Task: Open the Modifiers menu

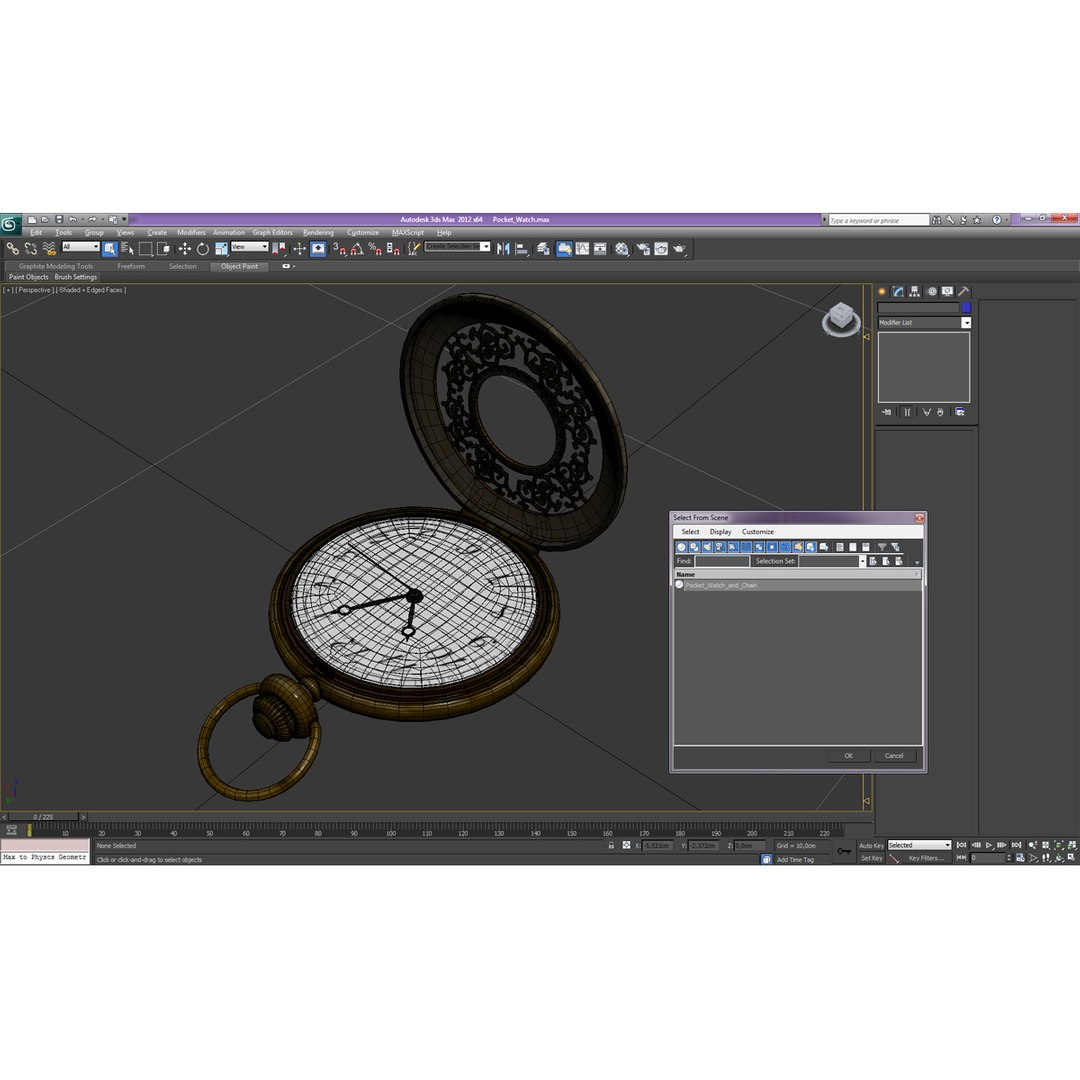Action: click(x=191, y=233)
